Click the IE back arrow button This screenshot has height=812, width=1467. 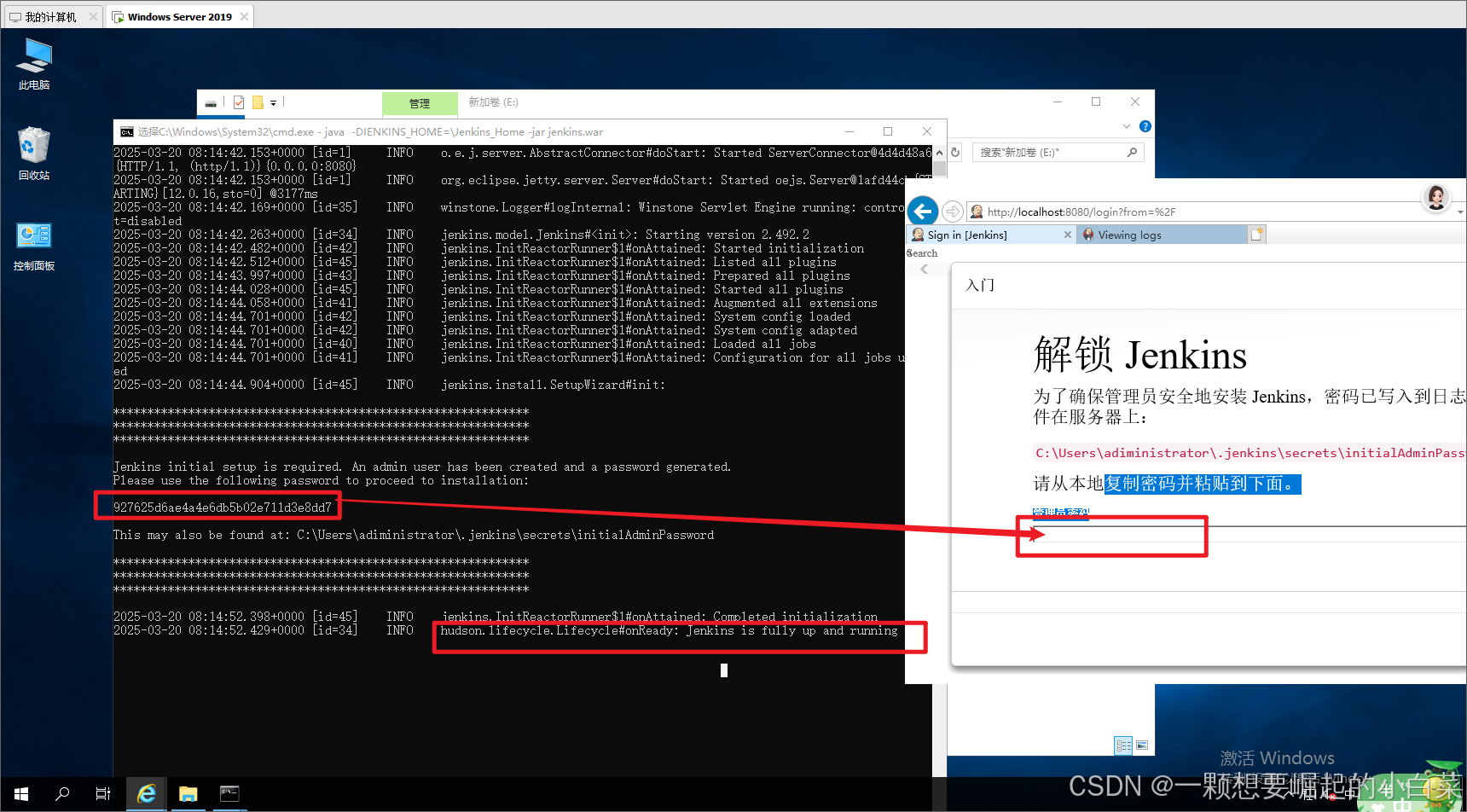(923, 211)
